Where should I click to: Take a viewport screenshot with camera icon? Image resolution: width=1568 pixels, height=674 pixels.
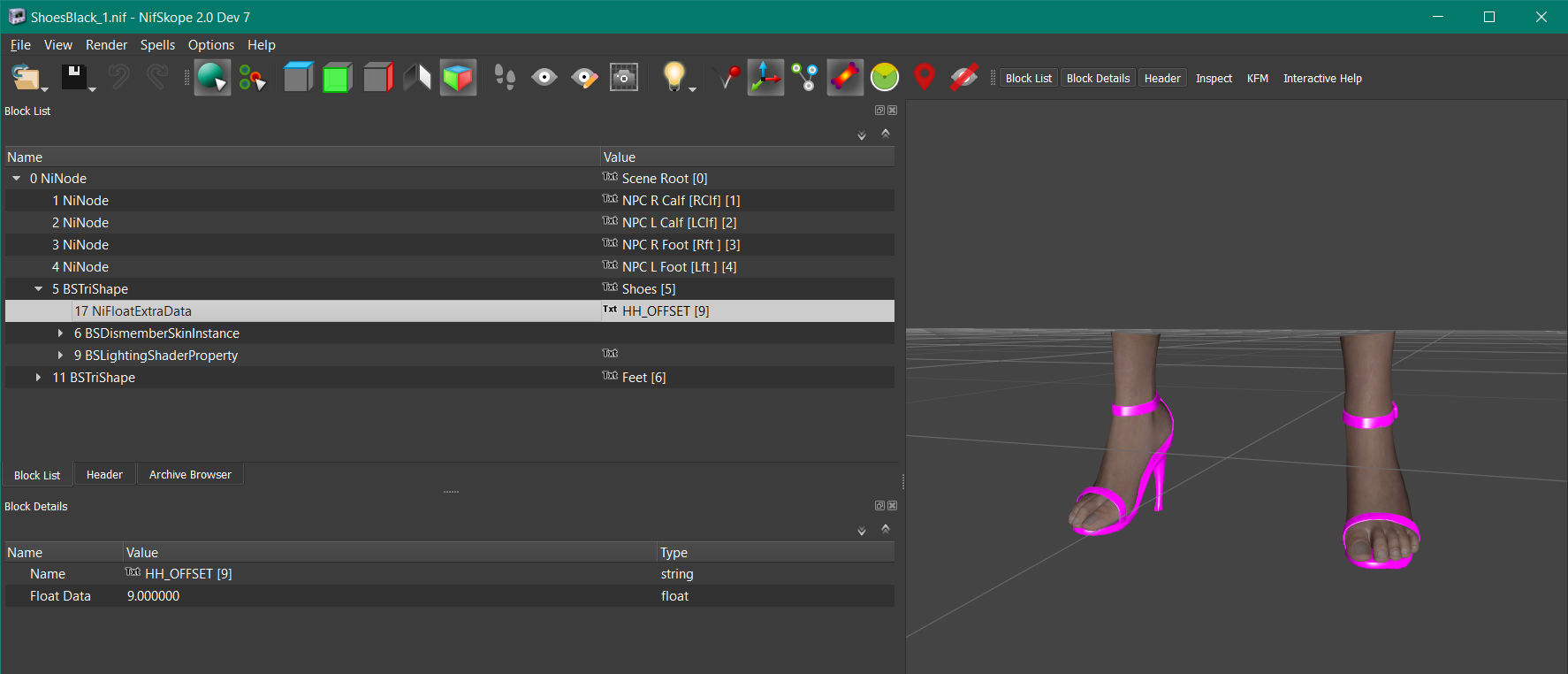click(624, 78)
